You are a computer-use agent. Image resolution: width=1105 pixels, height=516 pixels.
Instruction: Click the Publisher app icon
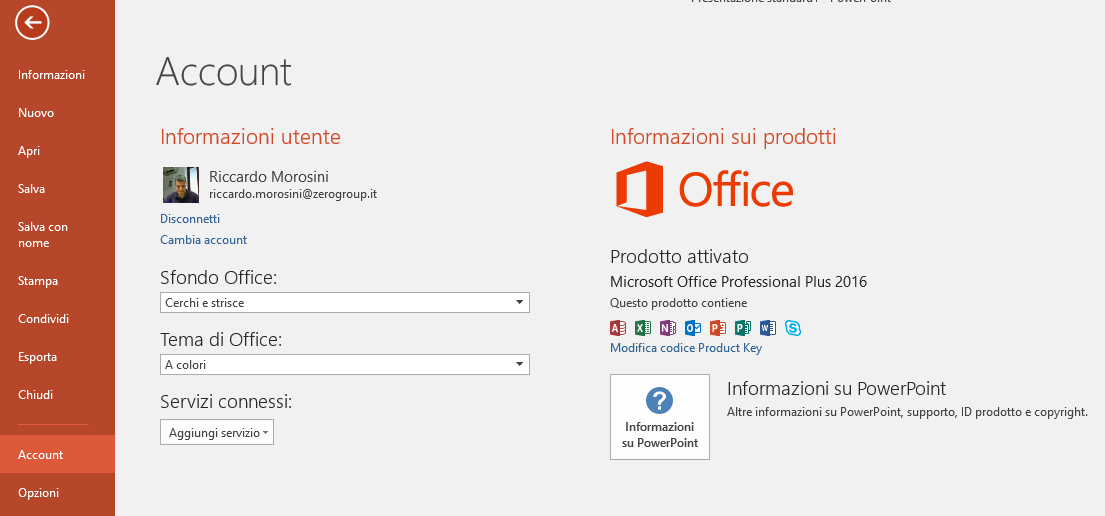click(743, 328)
